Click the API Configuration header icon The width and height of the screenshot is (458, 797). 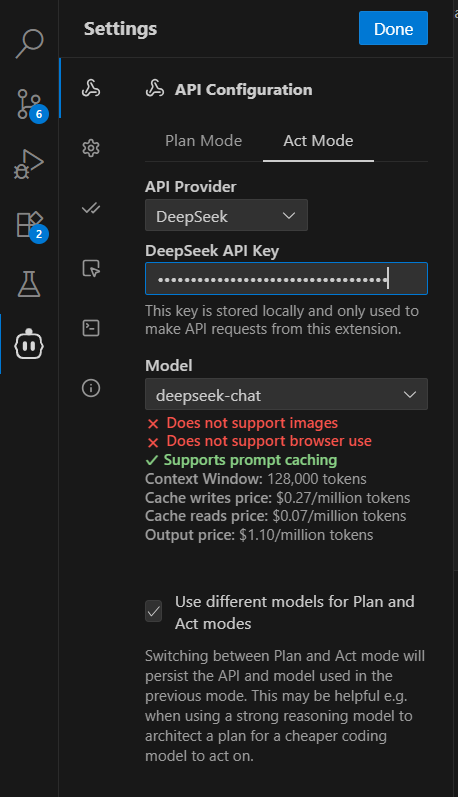coord(155,88)
